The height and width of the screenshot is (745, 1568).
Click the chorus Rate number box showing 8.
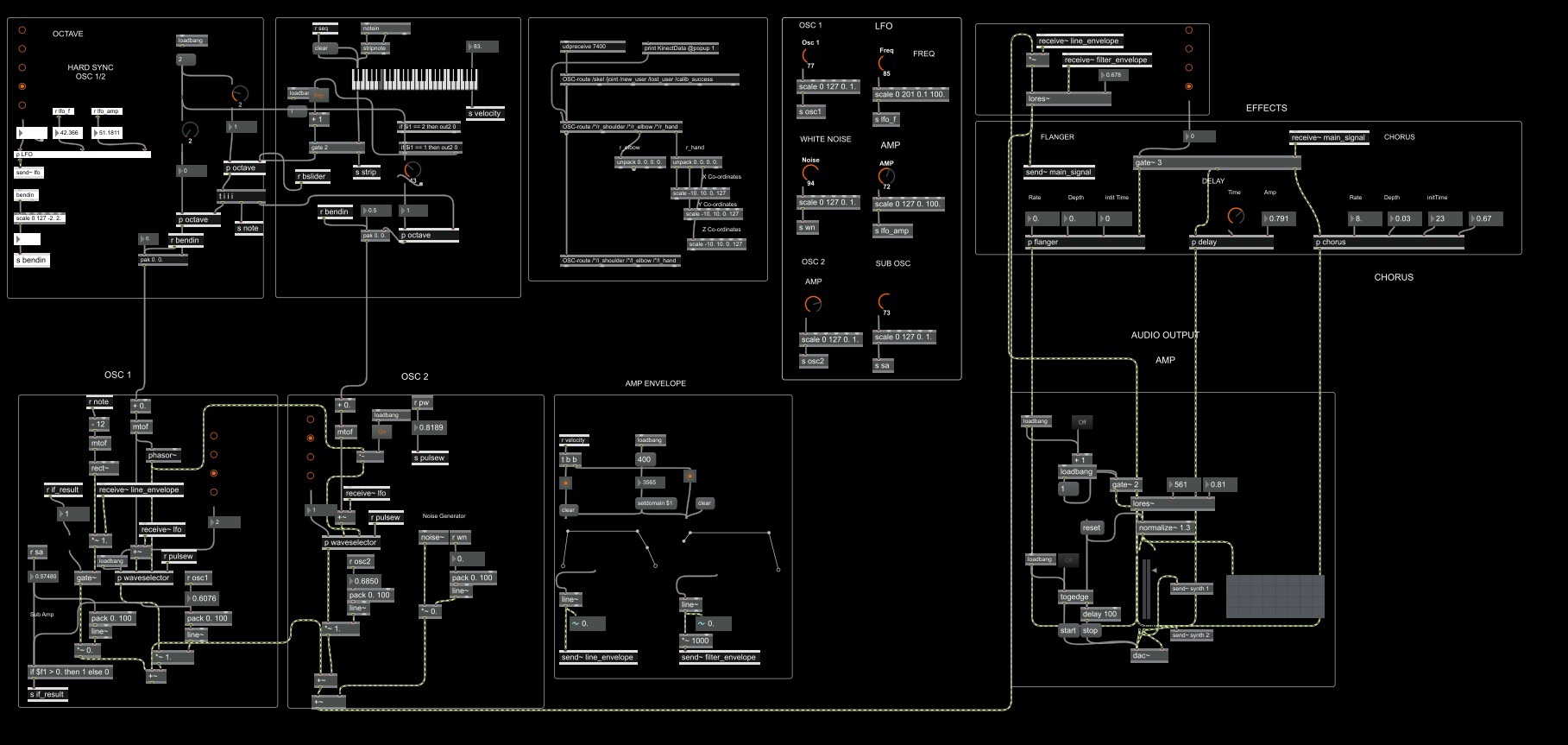pyautogui.click(x=1363, y=219)
